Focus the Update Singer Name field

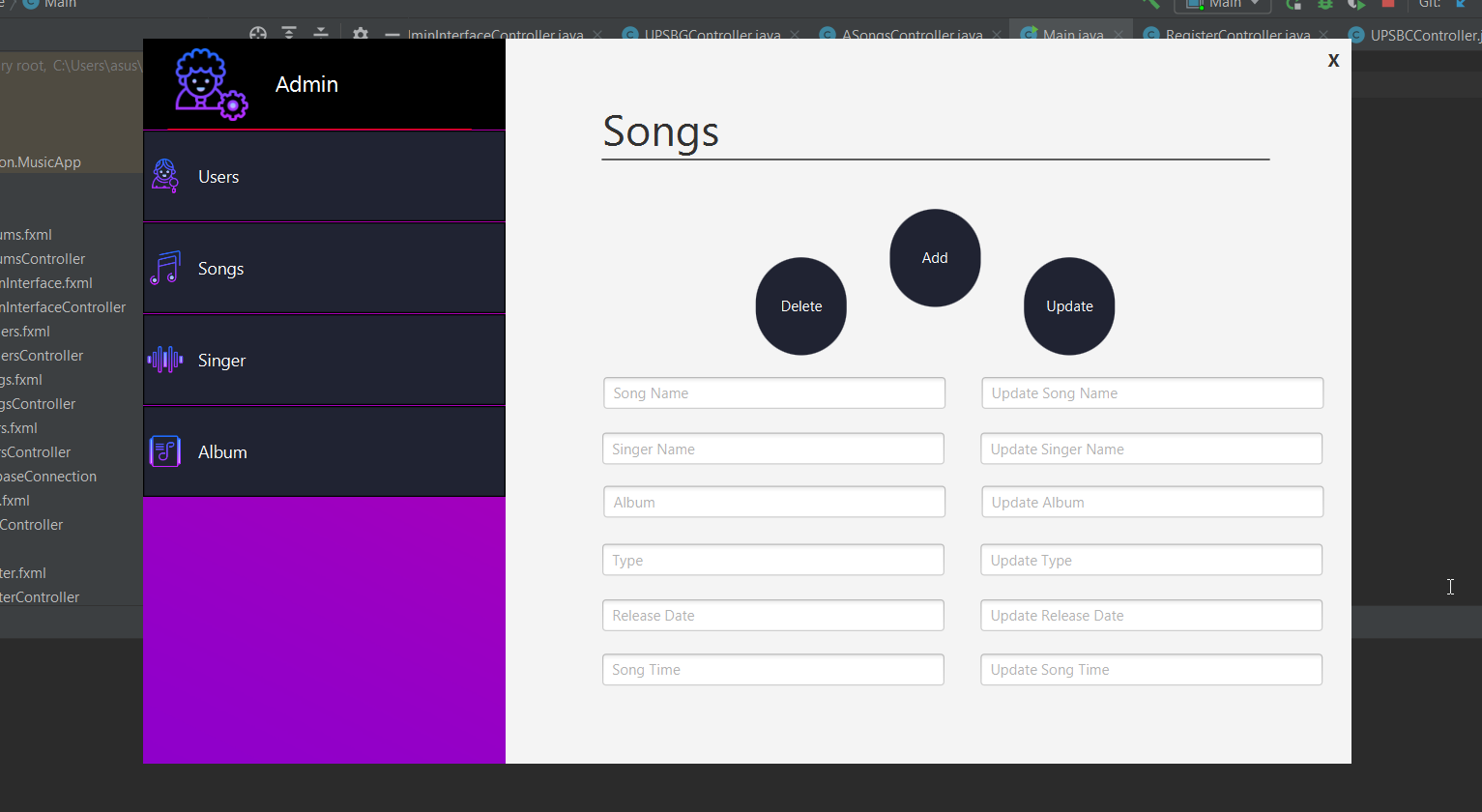click(x=1151, y=449)
